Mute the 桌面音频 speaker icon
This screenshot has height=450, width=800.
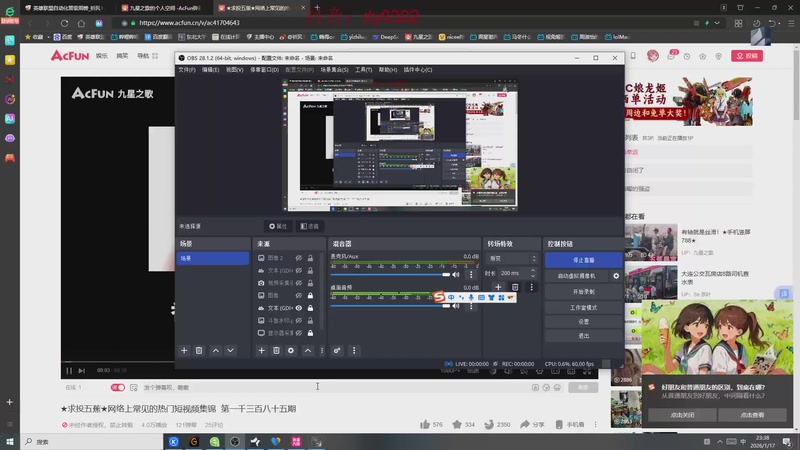point(456,306)
